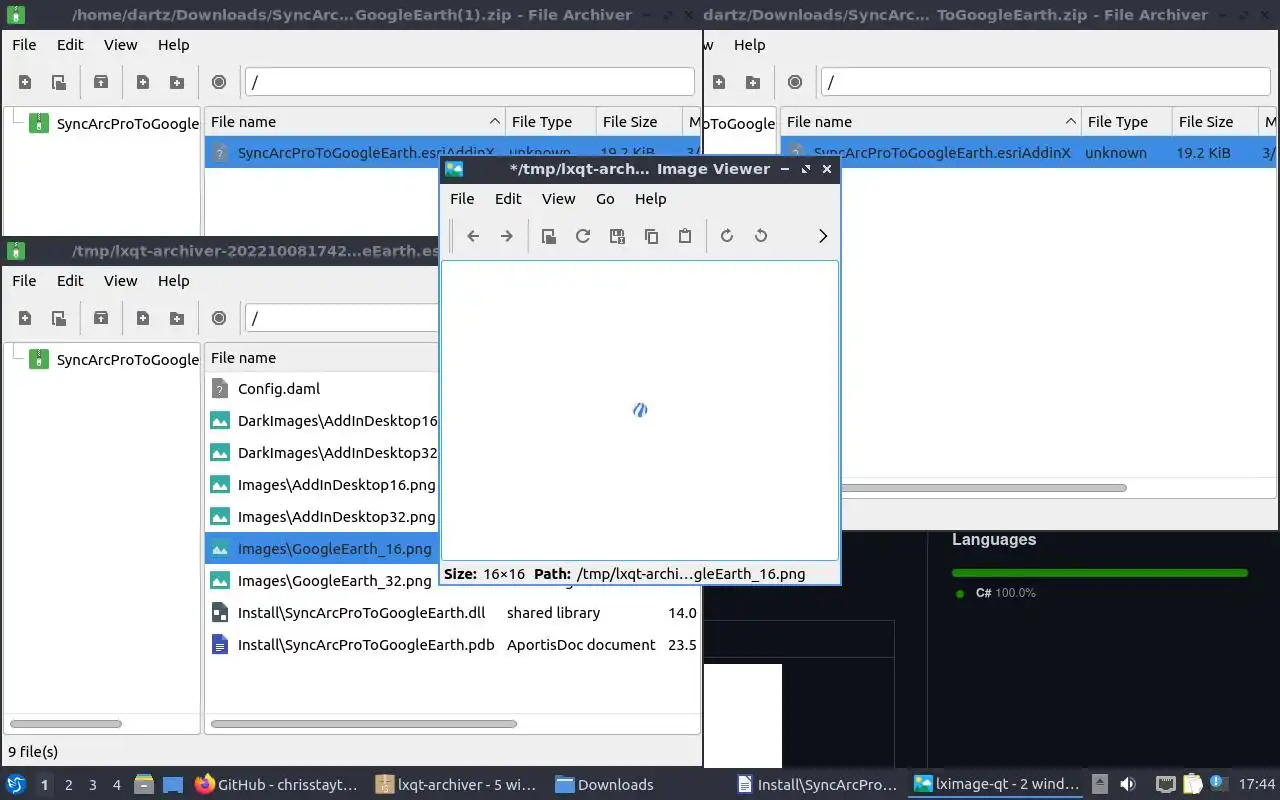
Task: Click Add folder icon in ToGoogleEarth.zip window
Action: [753, 82]
